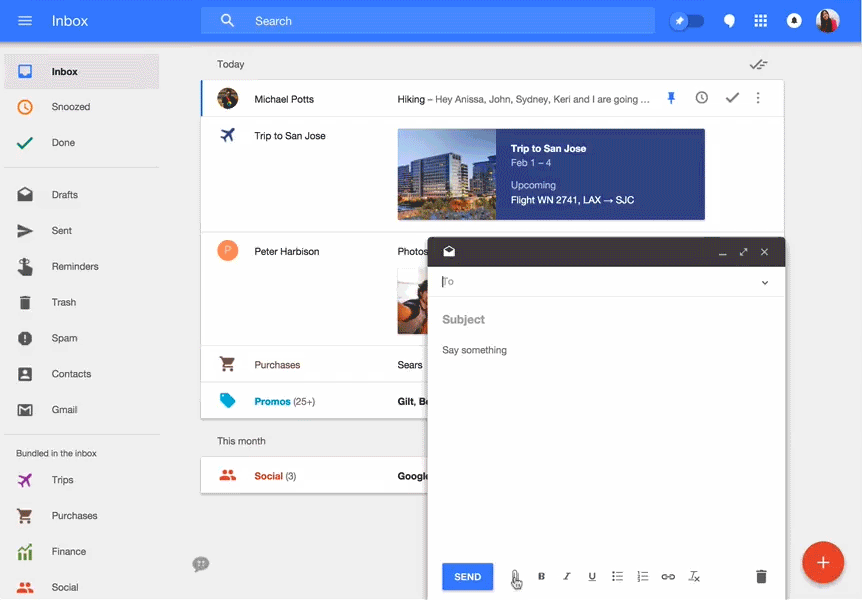The height and width of the screenshot is (600, 862).
Task: Click into the Subject field
Action: pos(600,320)
